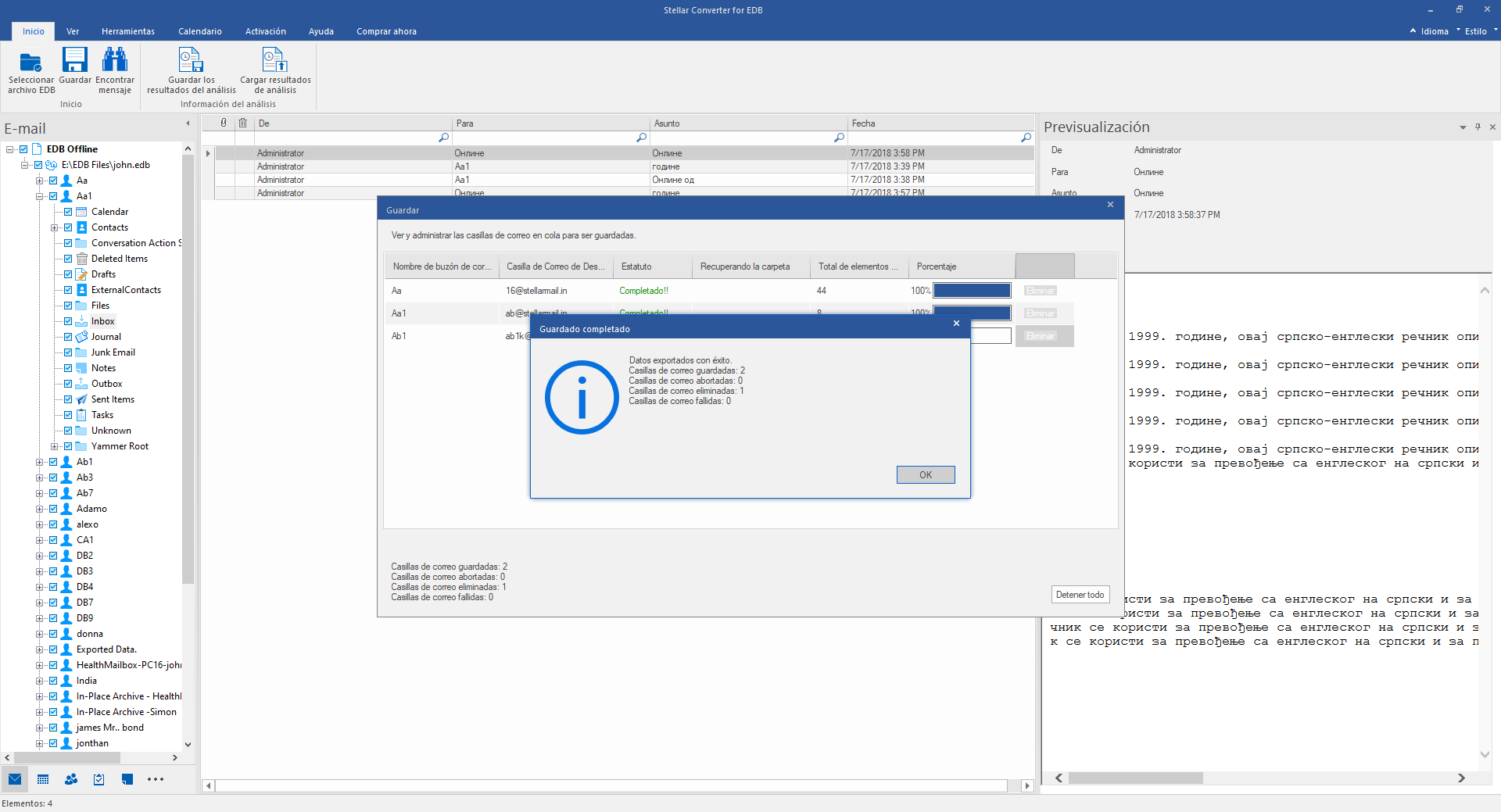This screenshot has width=1501, height=812.
Task: Expand the Aa mailbox node
Action: point(39,181)
